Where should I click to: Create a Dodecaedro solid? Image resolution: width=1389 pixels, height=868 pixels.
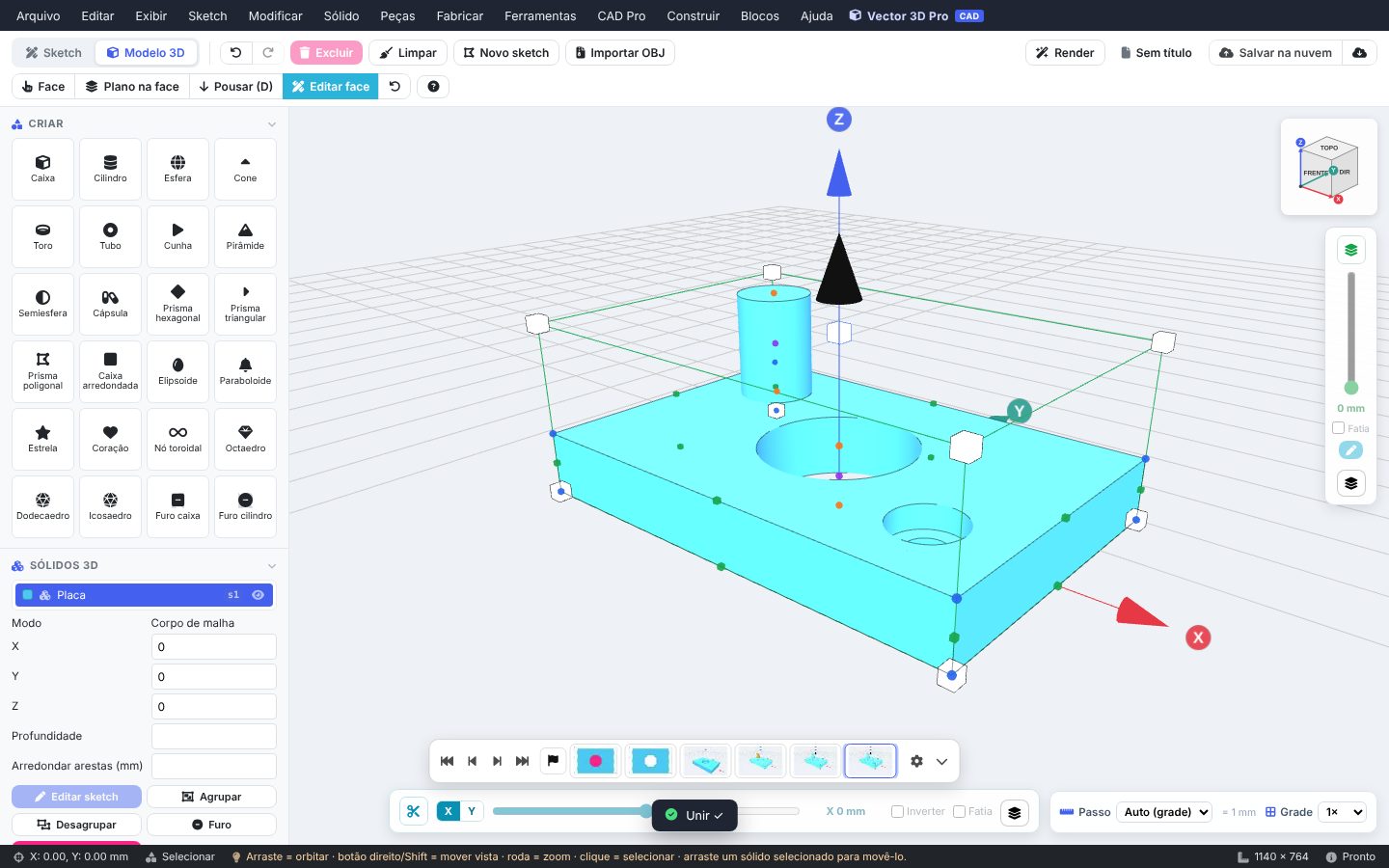tap(42, 506)
